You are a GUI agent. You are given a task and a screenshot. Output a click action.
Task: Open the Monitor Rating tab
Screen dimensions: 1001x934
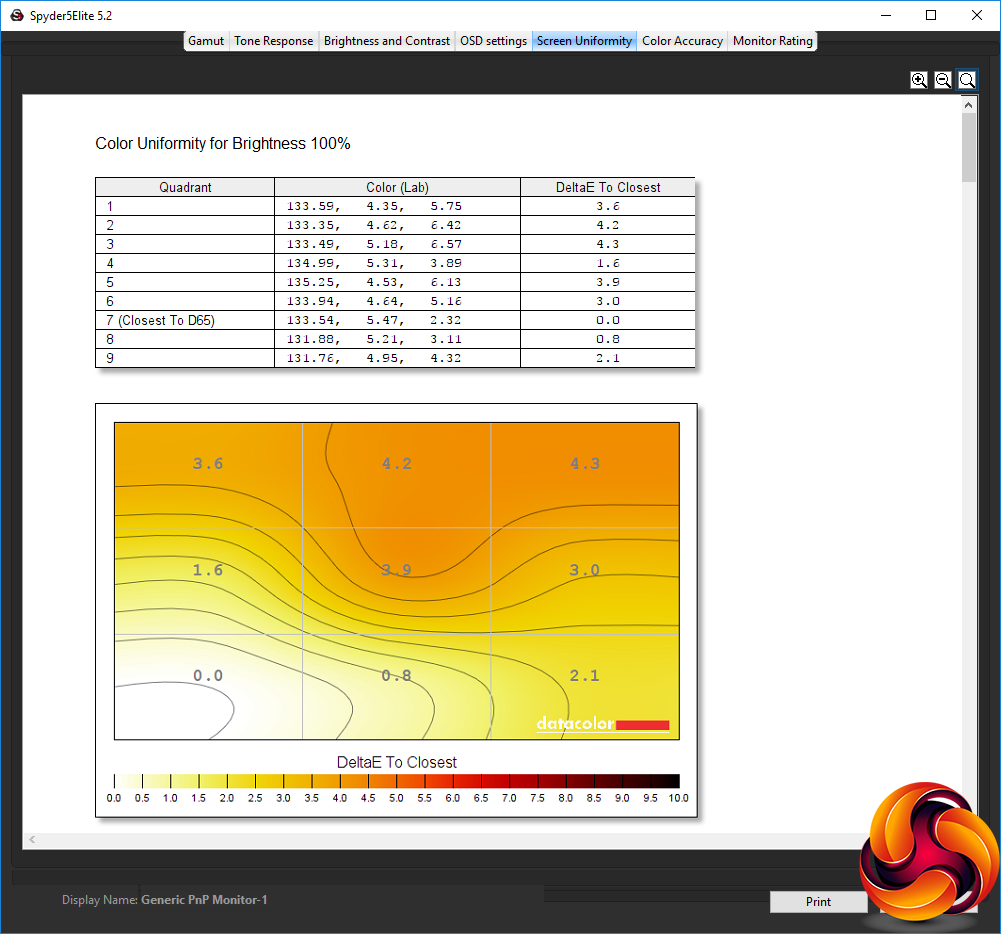point(772,41)
